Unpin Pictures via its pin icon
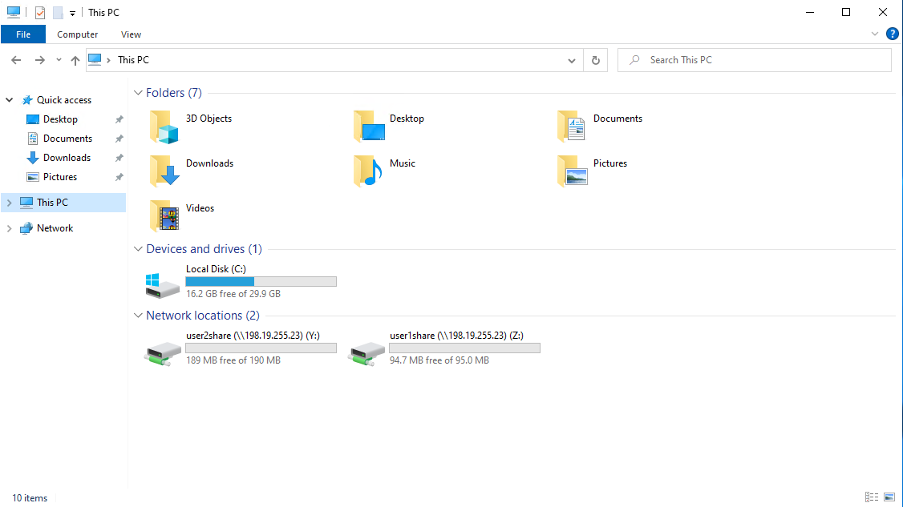Viewport: 904px width, 508px height. pos(119,177)
